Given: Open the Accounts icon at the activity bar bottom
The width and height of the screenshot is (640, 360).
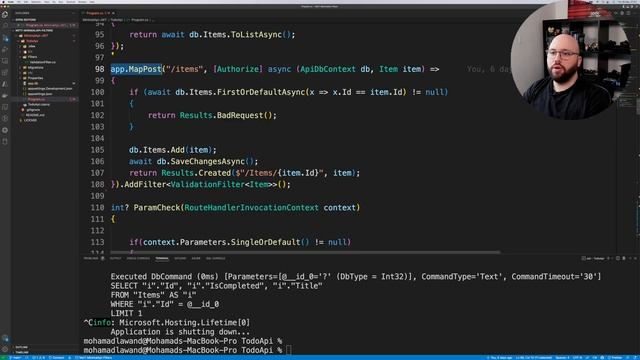Looking at the screenshot, I should [x=5, y=338].
